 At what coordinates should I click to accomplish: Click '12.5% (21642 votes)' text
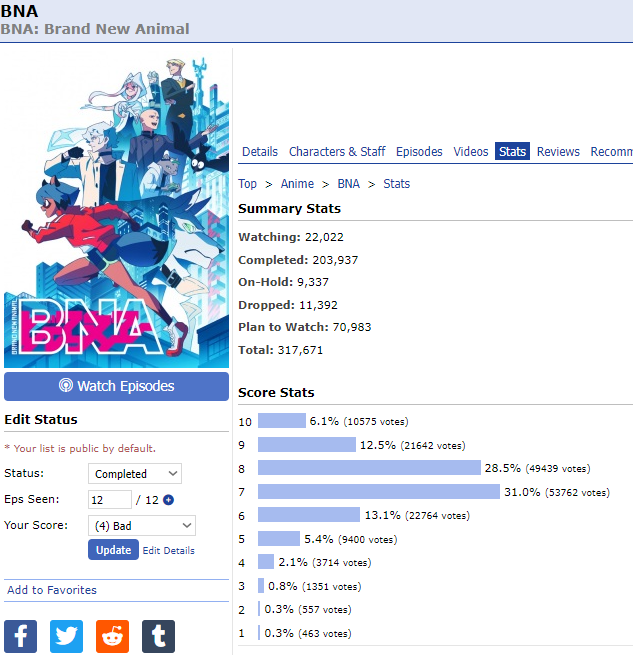(x=413, y=445)
